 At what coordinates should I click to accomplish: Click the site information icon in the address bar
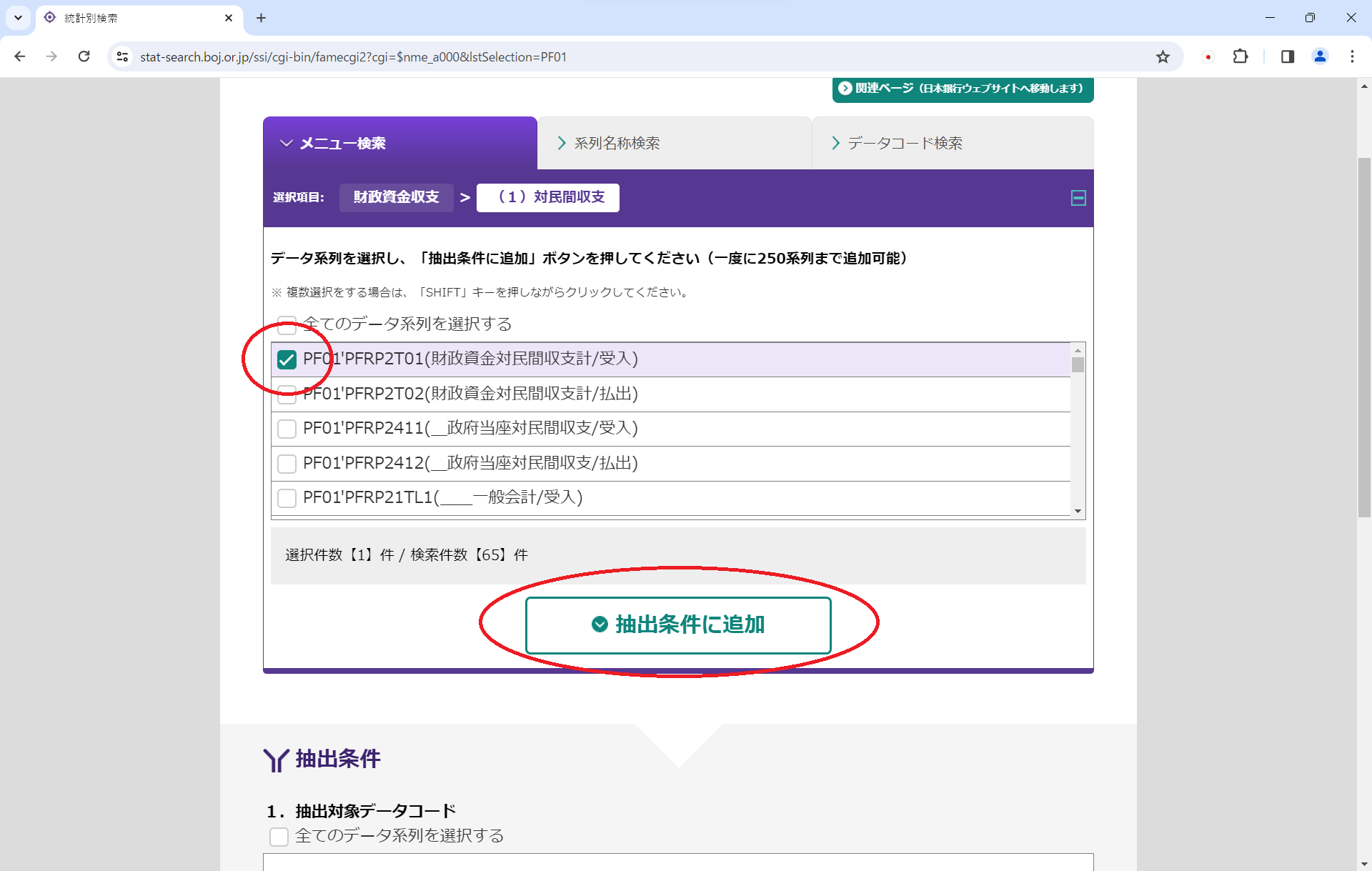[123, 56]
